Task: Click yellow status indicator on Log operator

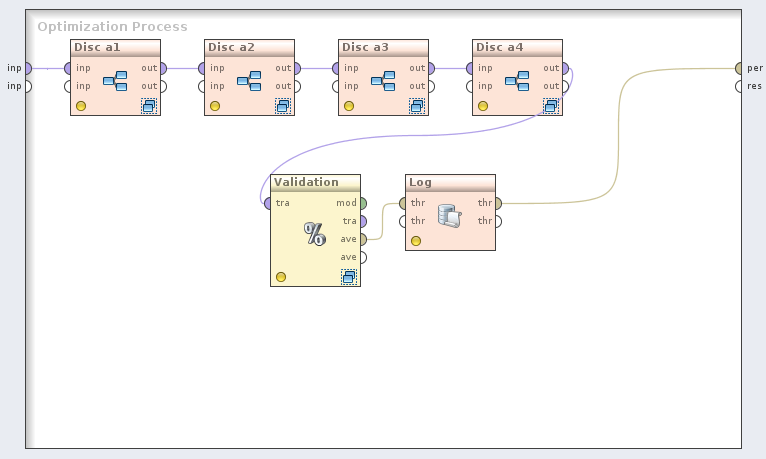Action: (x=416, y=241)
